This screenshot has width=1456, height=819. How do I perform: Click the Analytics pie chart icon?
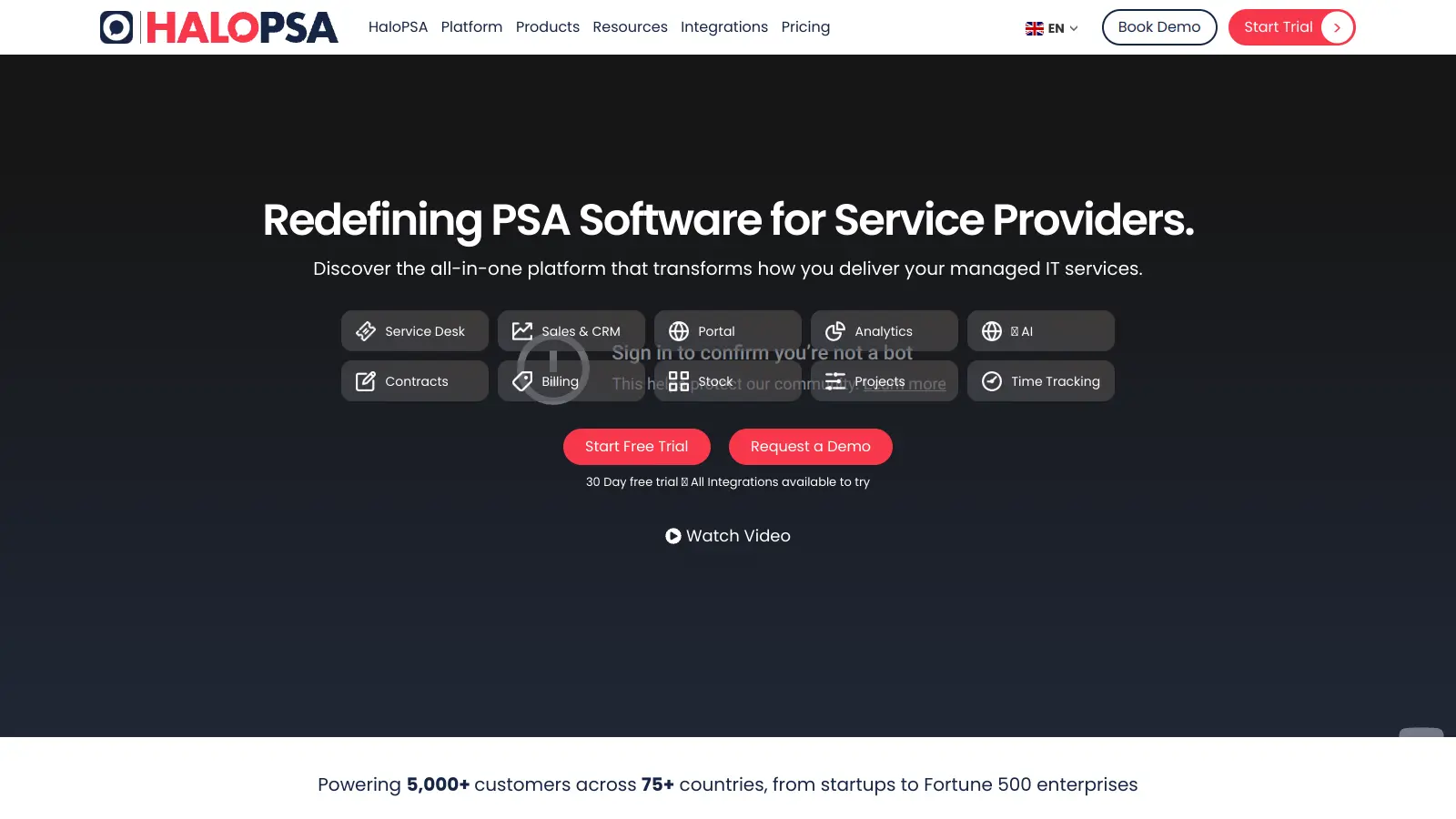[x=835, y=330]
